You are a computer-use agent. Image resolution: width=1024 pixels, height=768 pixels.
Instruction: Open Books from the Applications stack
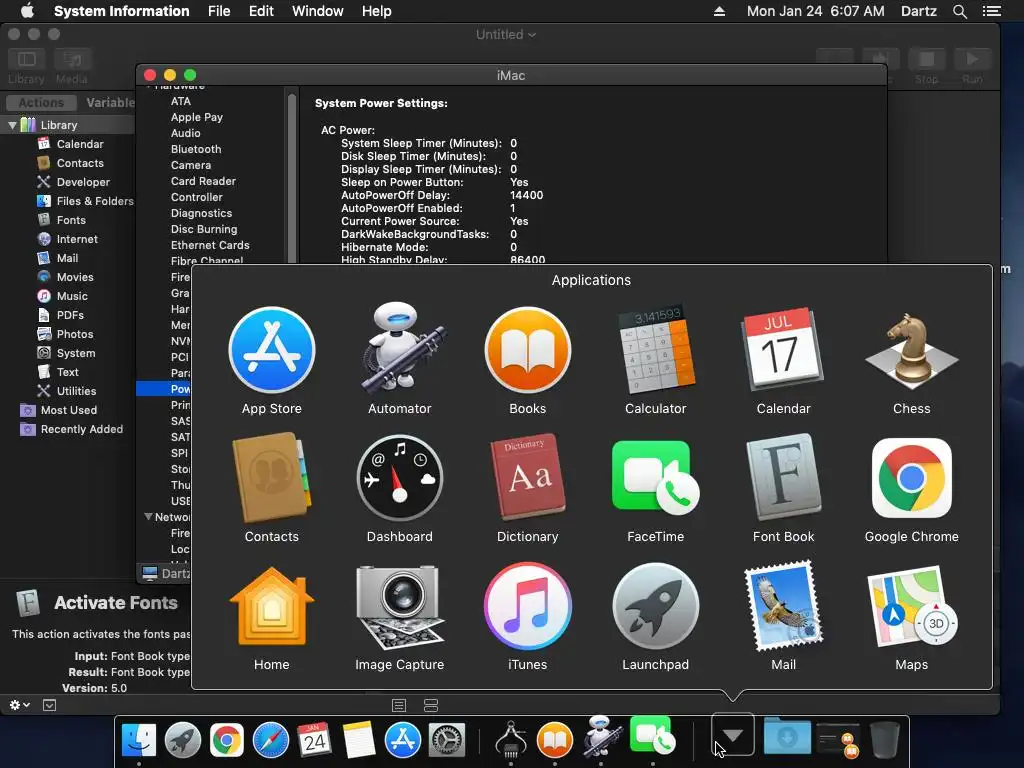528,350
